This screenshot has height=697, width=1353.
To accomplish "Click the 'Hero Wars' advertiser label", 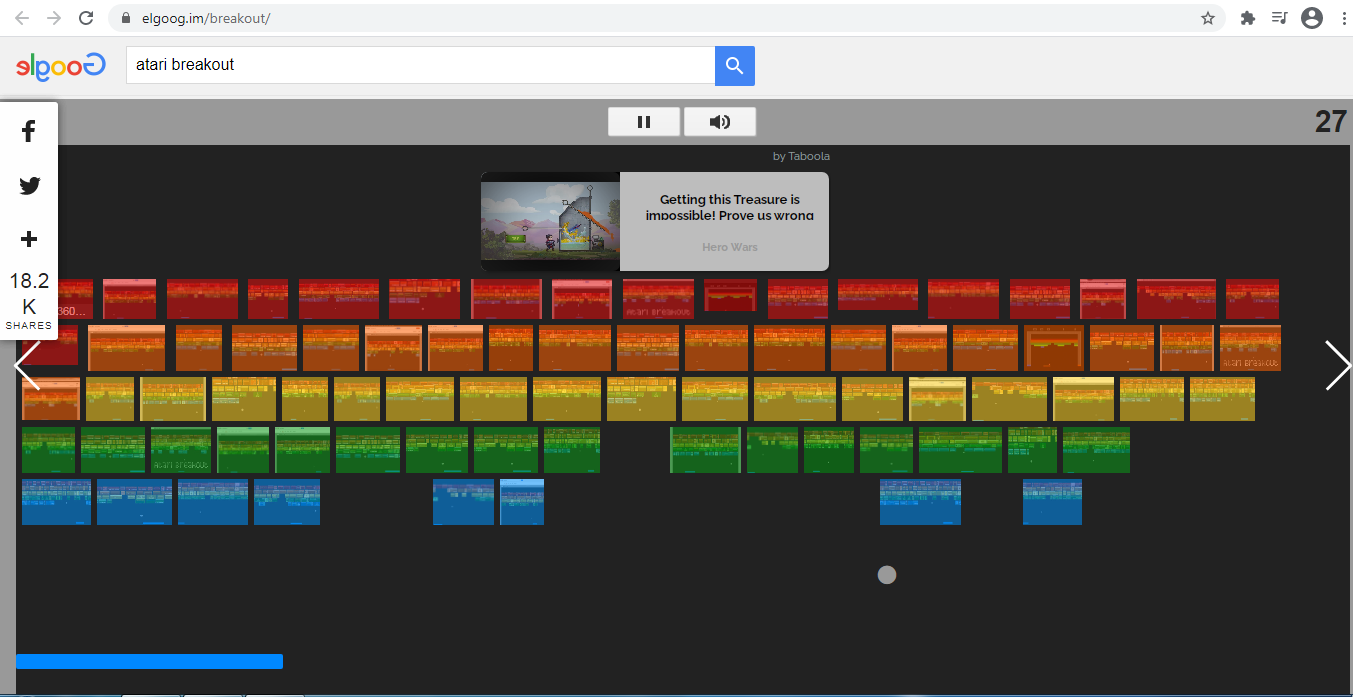I will click(730, 247).
